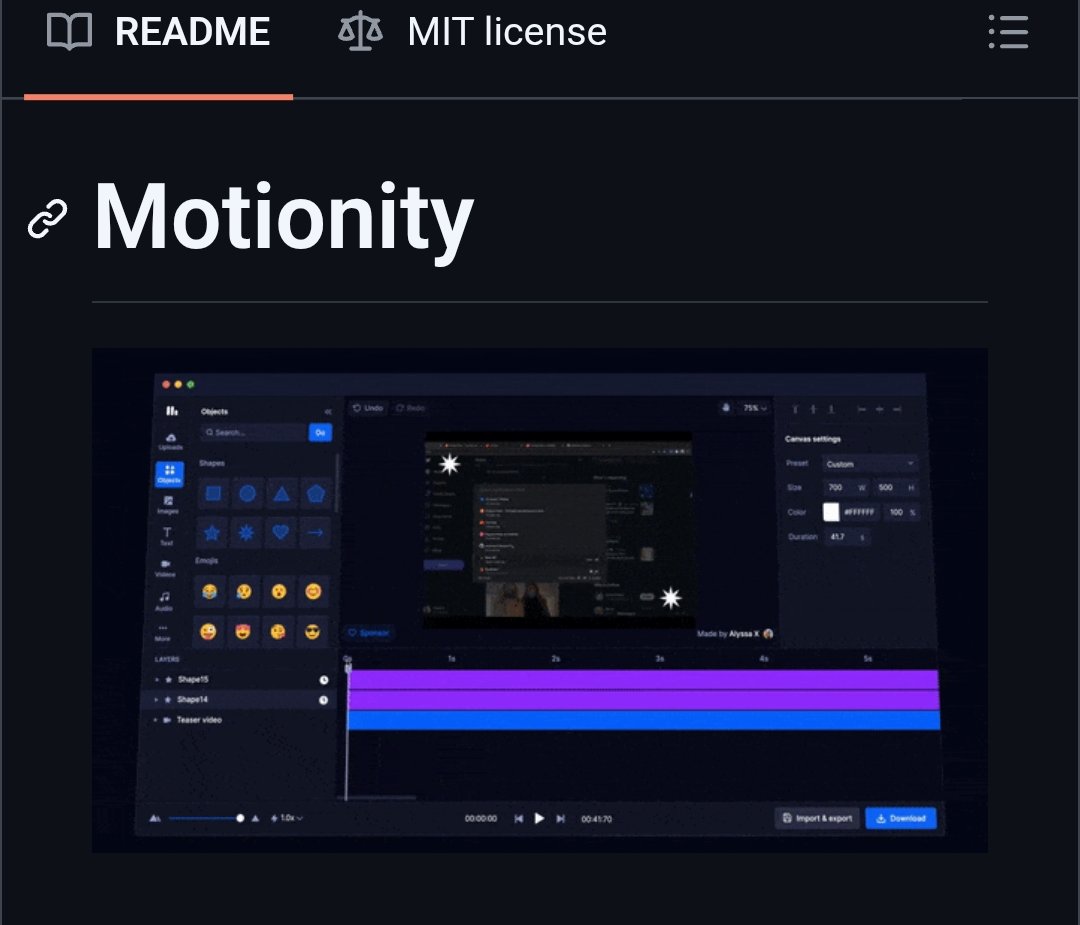
Task: Insert the laughing-crying emoji
Action: [209, 591]
